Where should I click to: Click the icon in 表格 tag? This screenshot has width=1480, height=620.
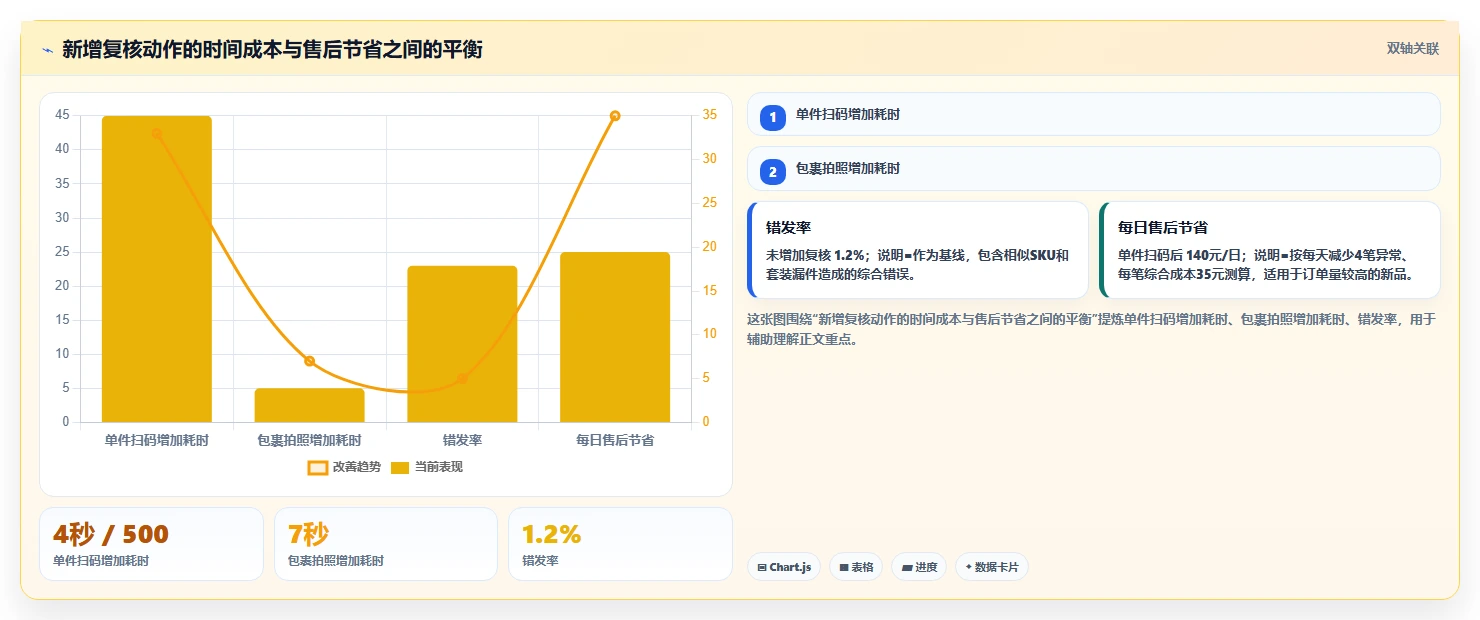click(844, 568)
